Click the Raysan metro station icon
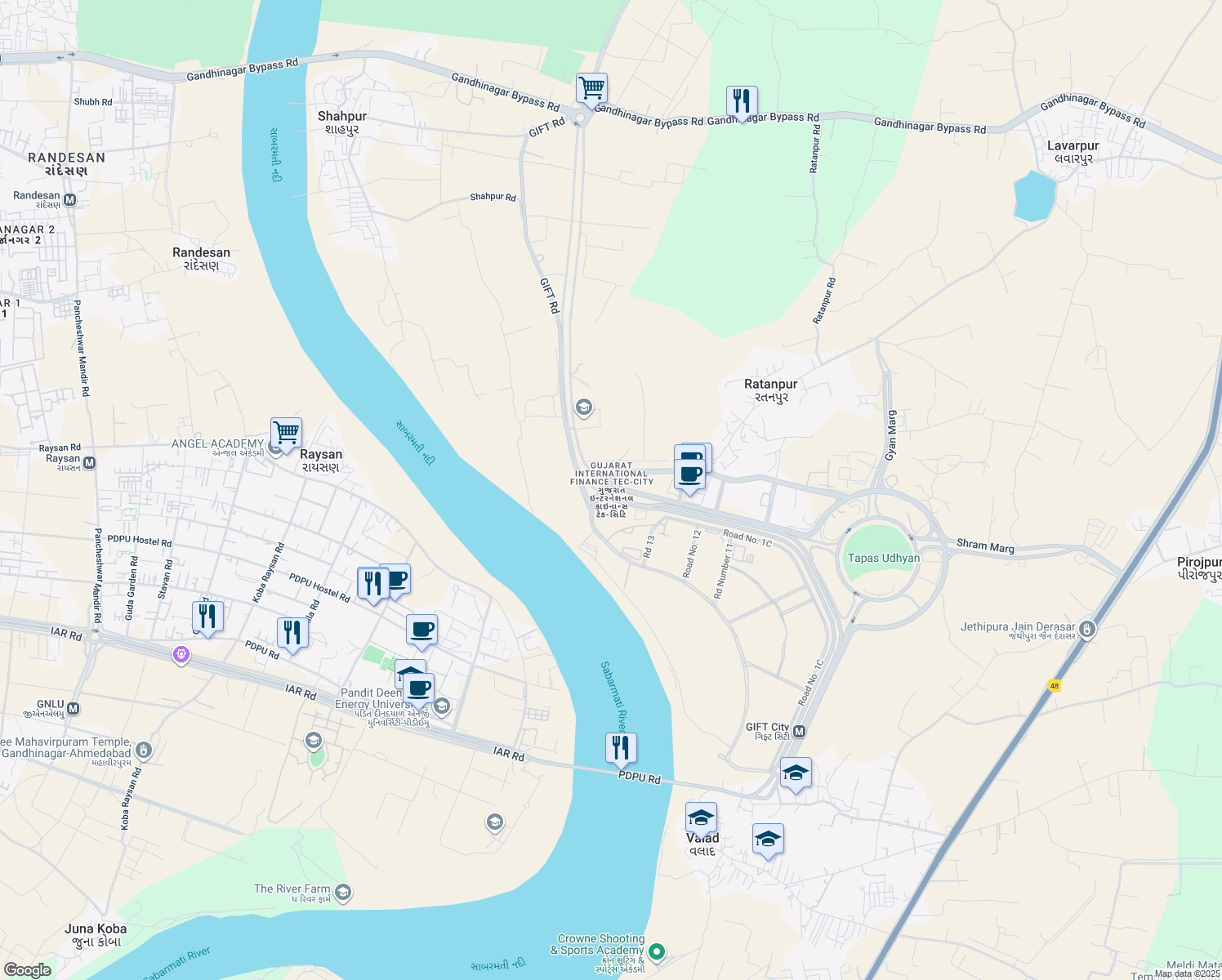The image size is (1222, 980). (x=90, y=462)
